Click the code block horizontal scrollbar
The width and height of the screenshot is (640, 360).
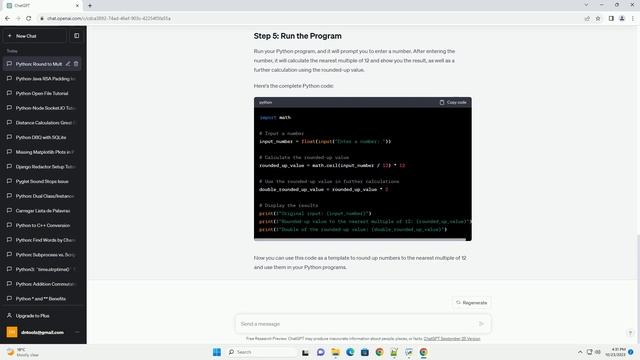[x=359, y=240]
